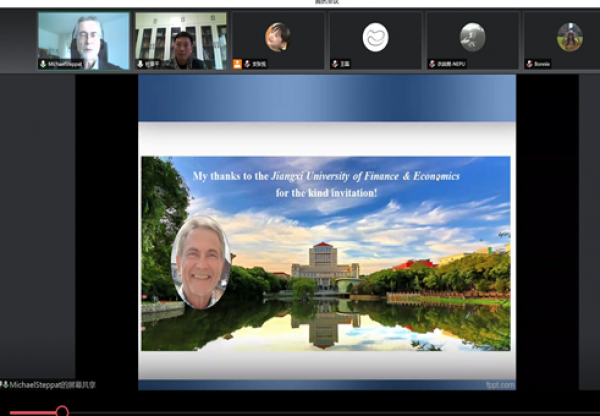Click the muted microphone icon on the NEPU tile
600x416 pixels.
432,64
